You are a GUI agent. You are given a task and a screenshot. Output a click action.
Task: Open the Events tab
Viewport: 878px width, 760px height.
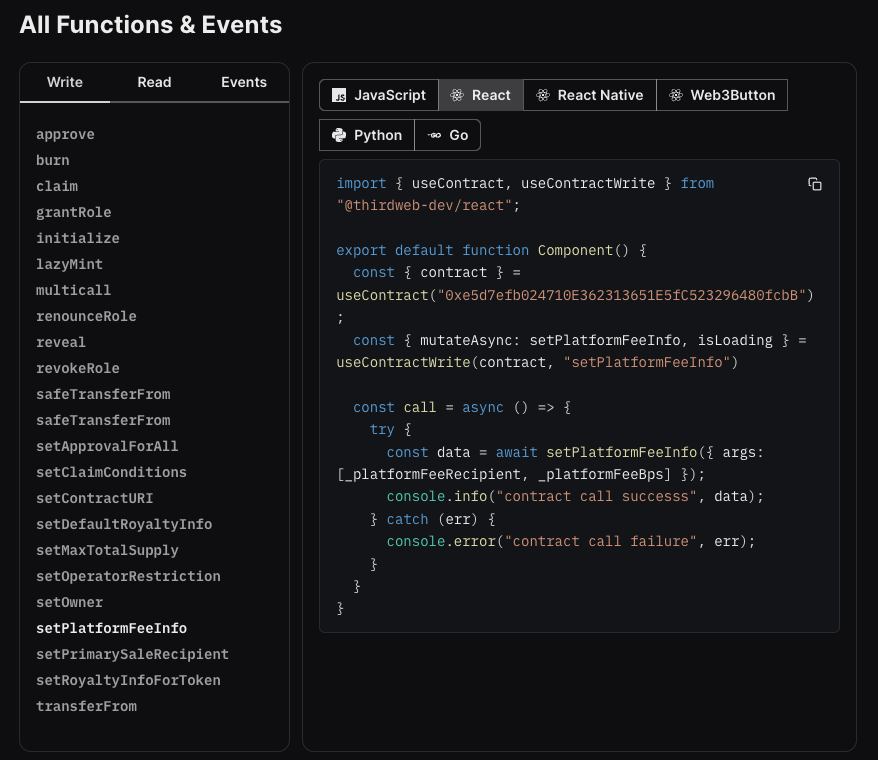[244, 82]
